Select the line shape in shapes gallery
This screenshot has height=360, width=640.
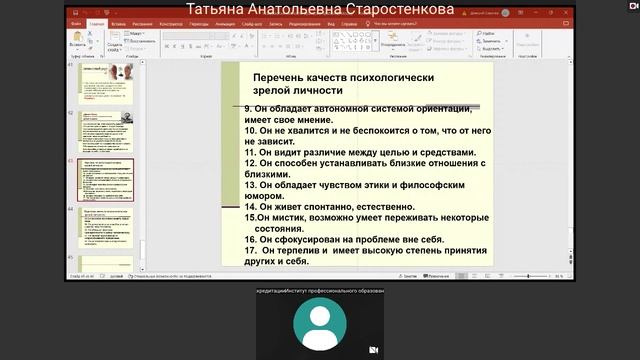tap(342, 35)
